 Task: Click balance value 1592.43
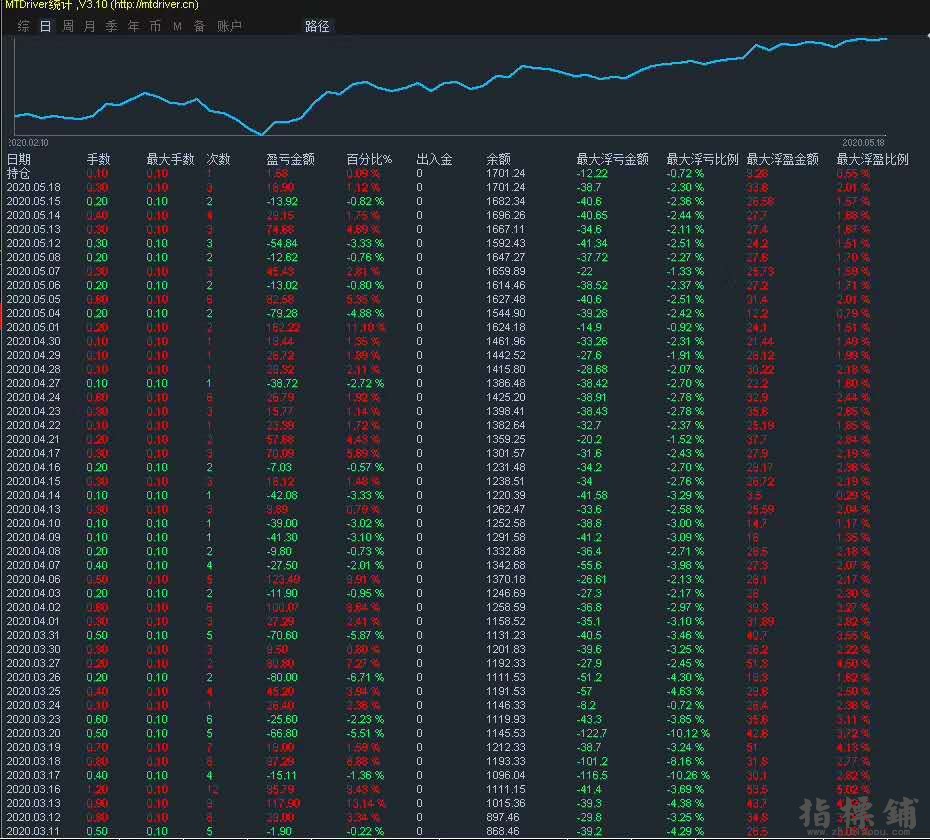505,243
